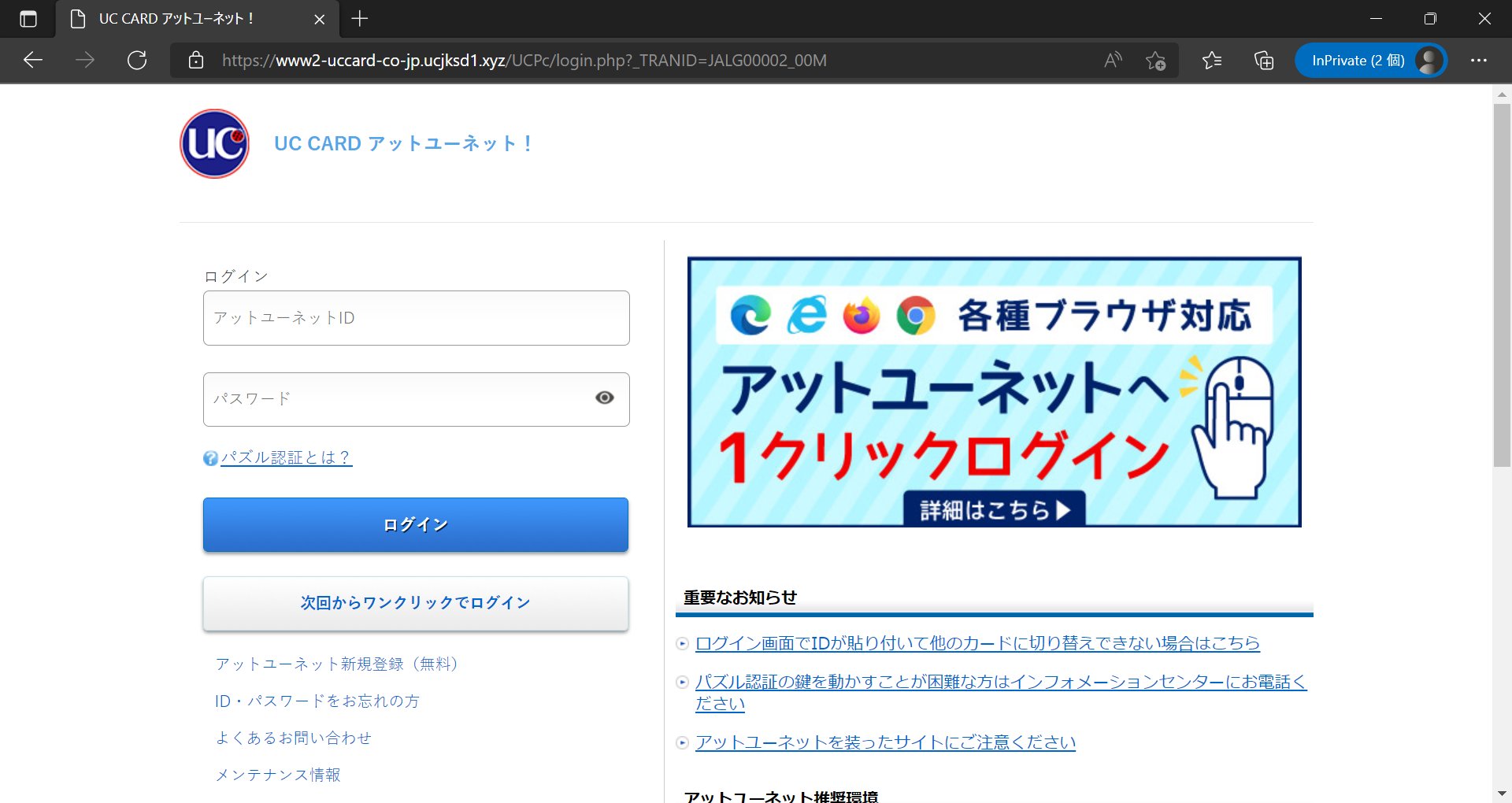Viewport: 1512px width, 803px height.
Task: Open notice アットユーネットを装ったサイトにご注意ください
Action: (x=885, y=742)
